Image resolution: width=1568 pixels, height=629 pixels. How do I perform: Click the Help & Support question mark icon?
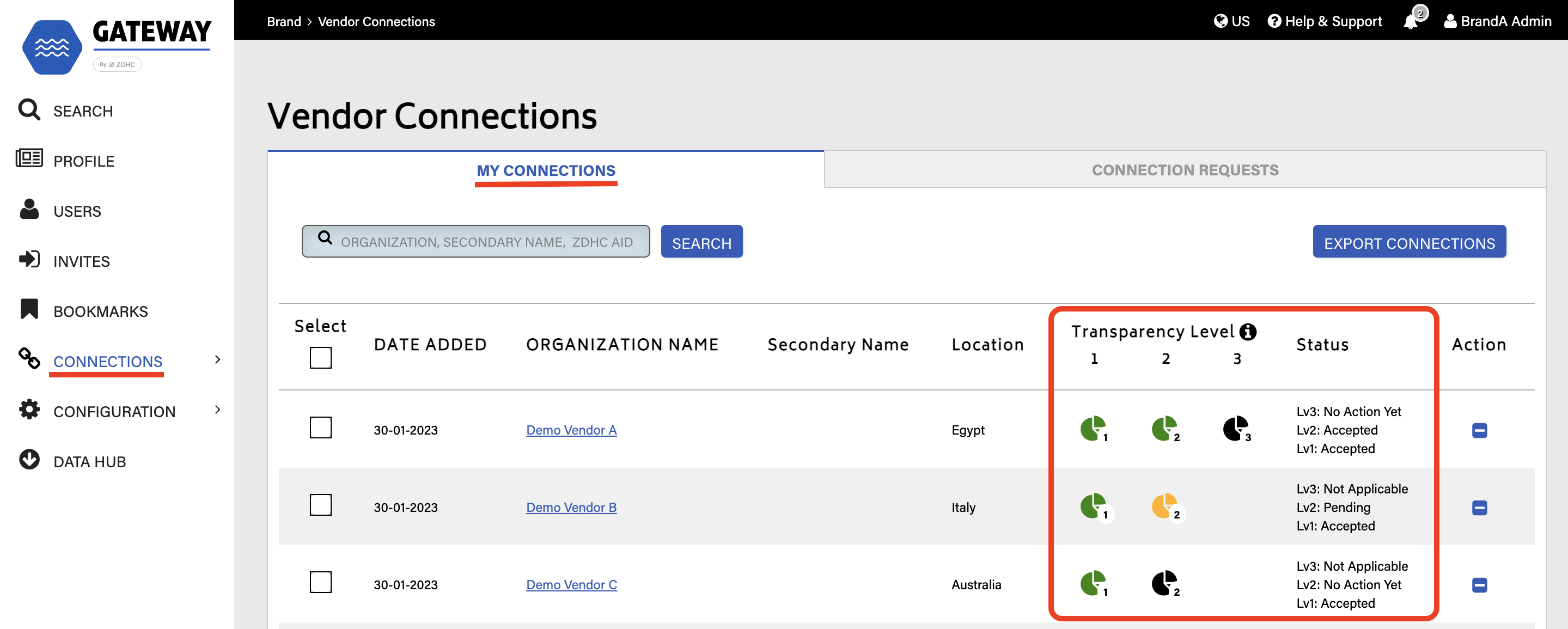click(x=1274, y=21)
